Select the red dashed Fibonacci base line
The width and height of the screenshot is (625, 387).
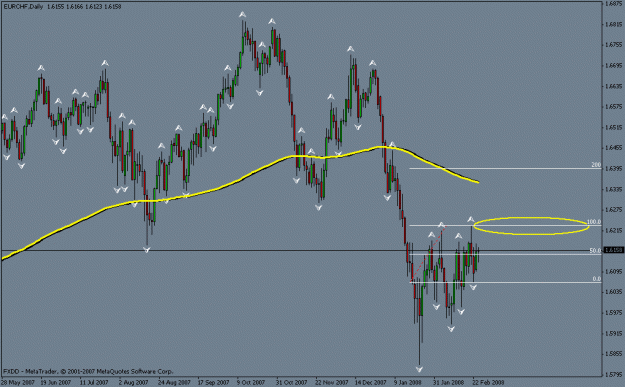click(427, 254)
